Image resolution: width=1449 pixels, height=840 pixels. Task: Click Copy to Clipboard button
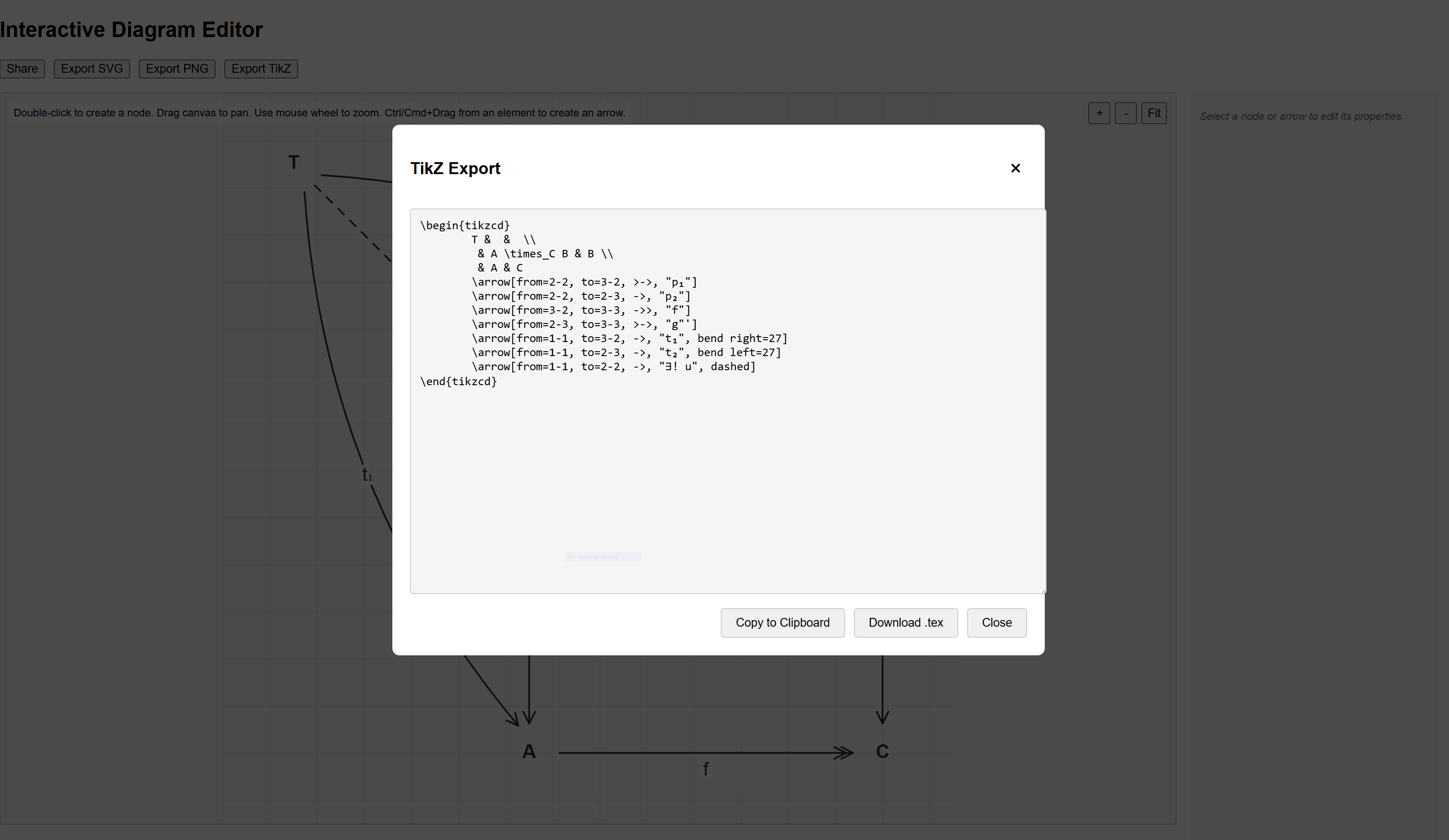point(782,623)
